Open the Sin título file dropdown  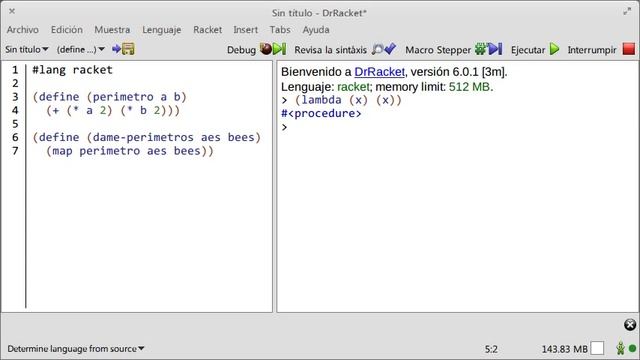pos(27,49)
